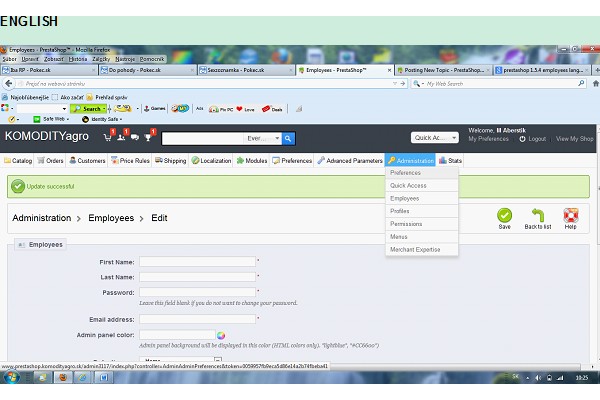Select Menus in Administration dropdown
Image resolution: width=600 pixels, height=400 pixels.
[x=422, y=237]
